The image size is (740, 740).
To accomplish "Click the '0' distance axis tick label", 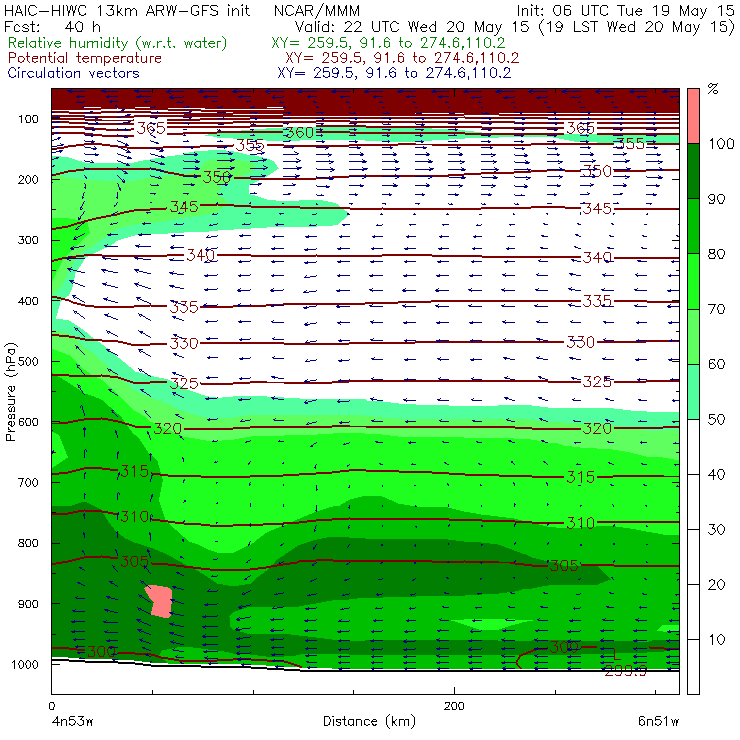I will (52, 706).
